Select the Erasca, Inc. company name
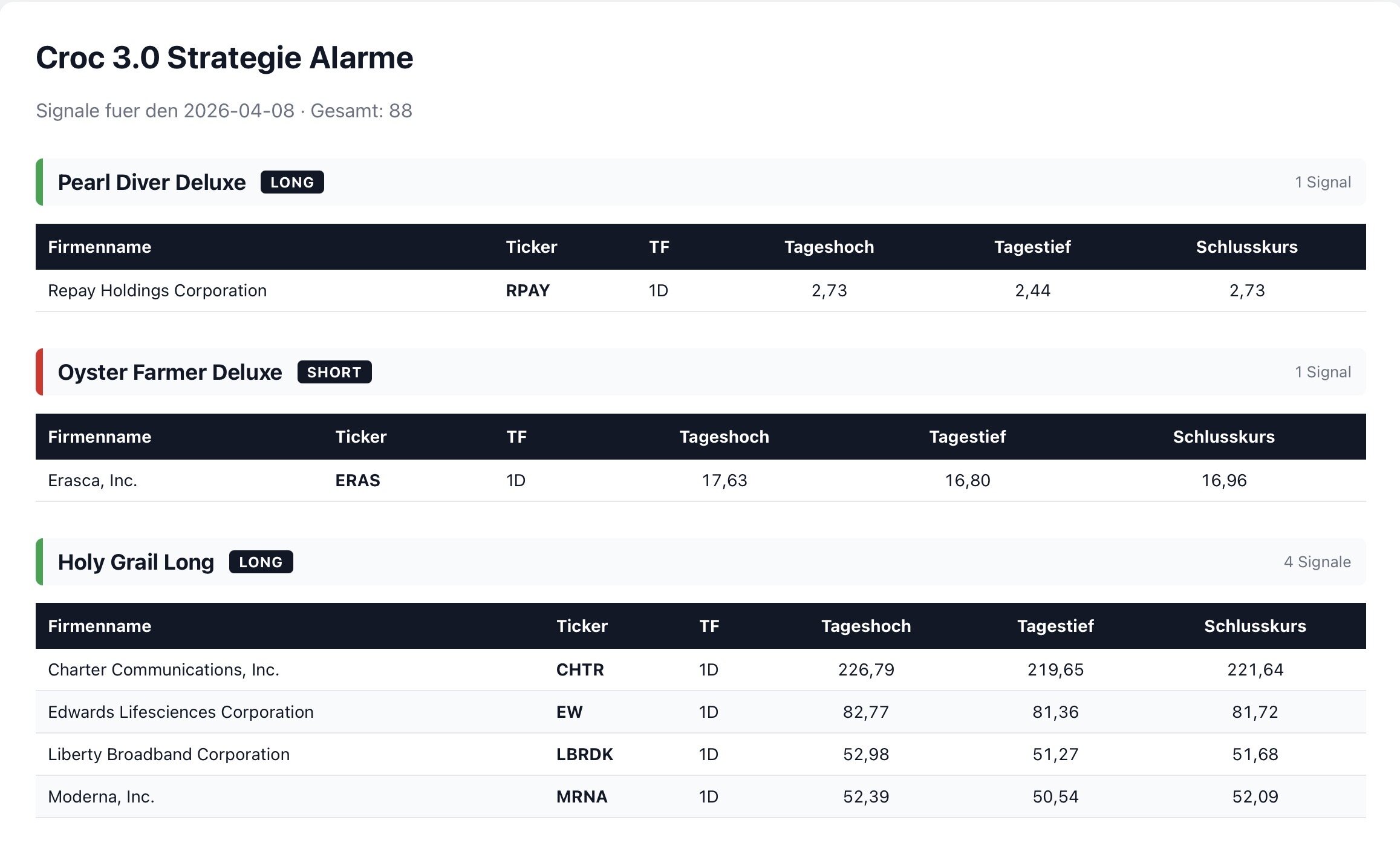Viewport: 1400px width, 843px height. pos(93,481)
